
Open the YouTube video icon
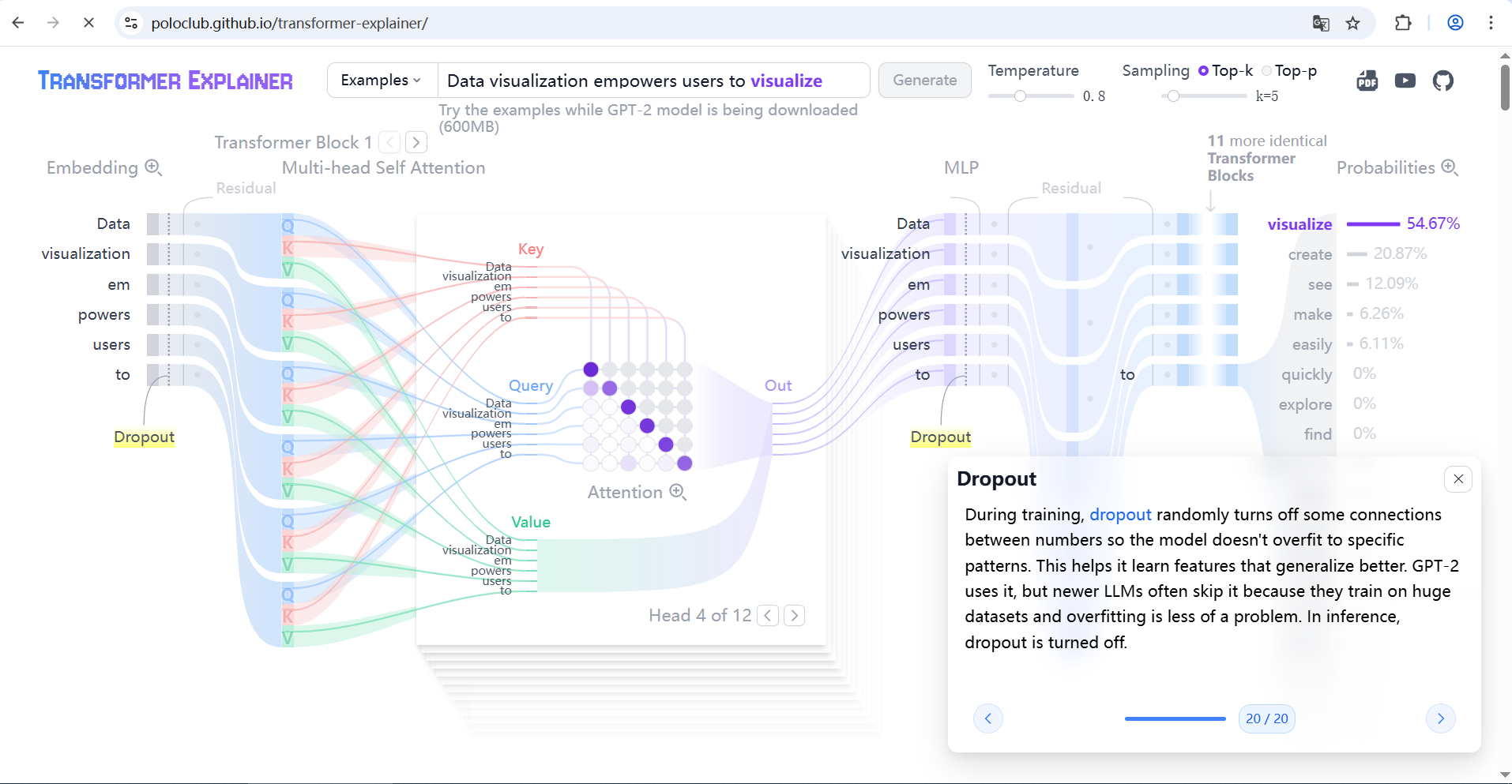pyautogui.click(x=1405, y=81)
